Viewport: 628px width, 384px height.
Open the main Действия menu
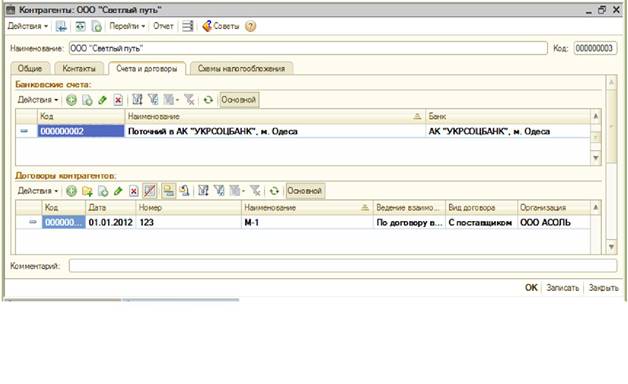tap(28, 26)
